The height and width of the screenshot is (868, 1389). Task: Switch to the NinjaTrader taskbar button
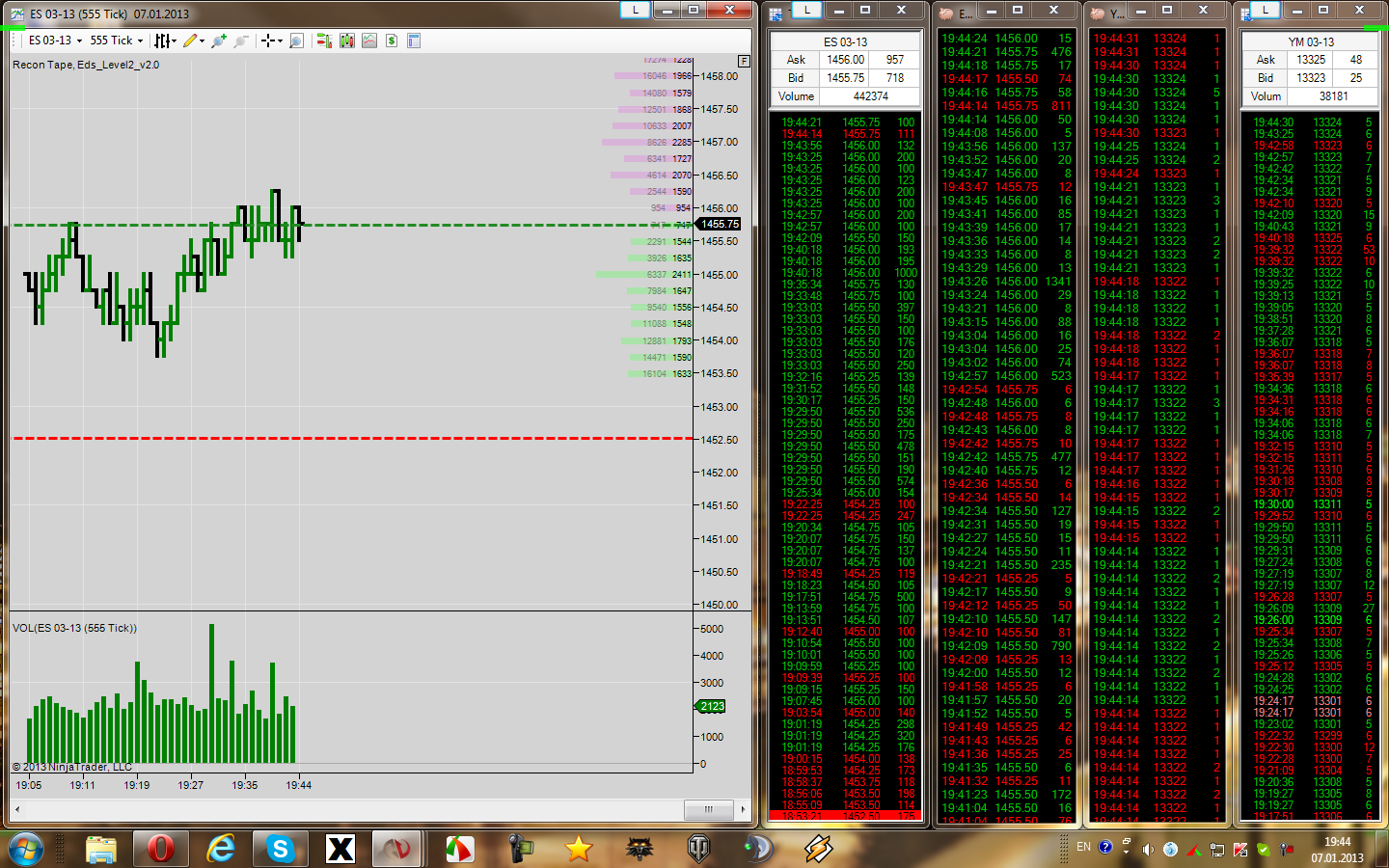click(397, 849)
